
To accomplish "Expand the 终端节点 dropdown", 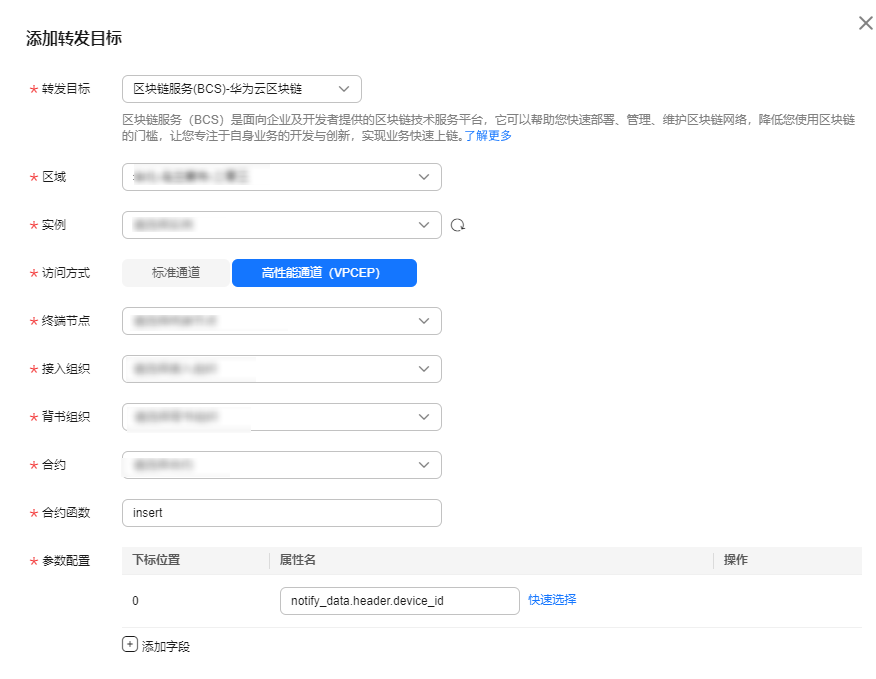I will (x=282, y=321).
